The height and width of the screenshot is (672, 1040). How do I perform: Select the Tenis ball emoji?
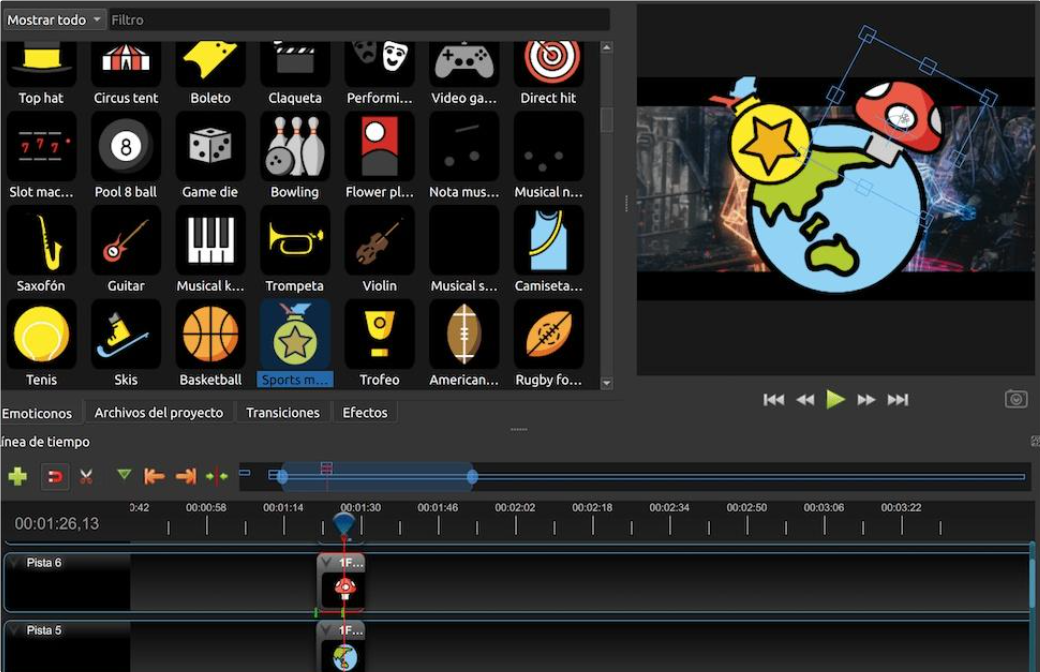(x=41, y=344)
